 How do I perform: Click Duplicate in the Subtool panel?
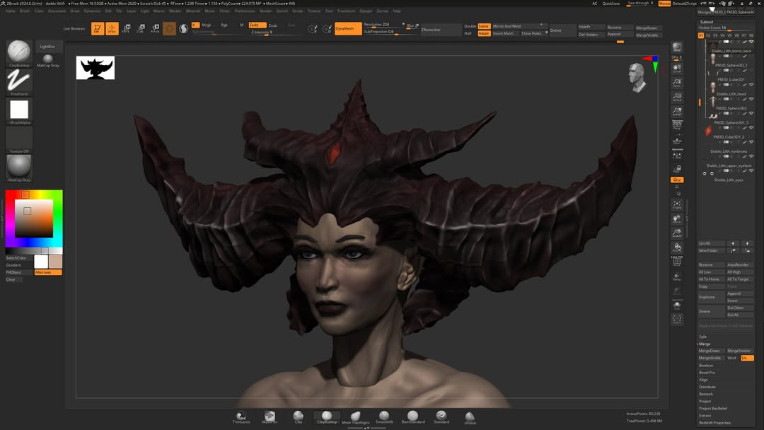pyautogui.click(x=711, y=297)
